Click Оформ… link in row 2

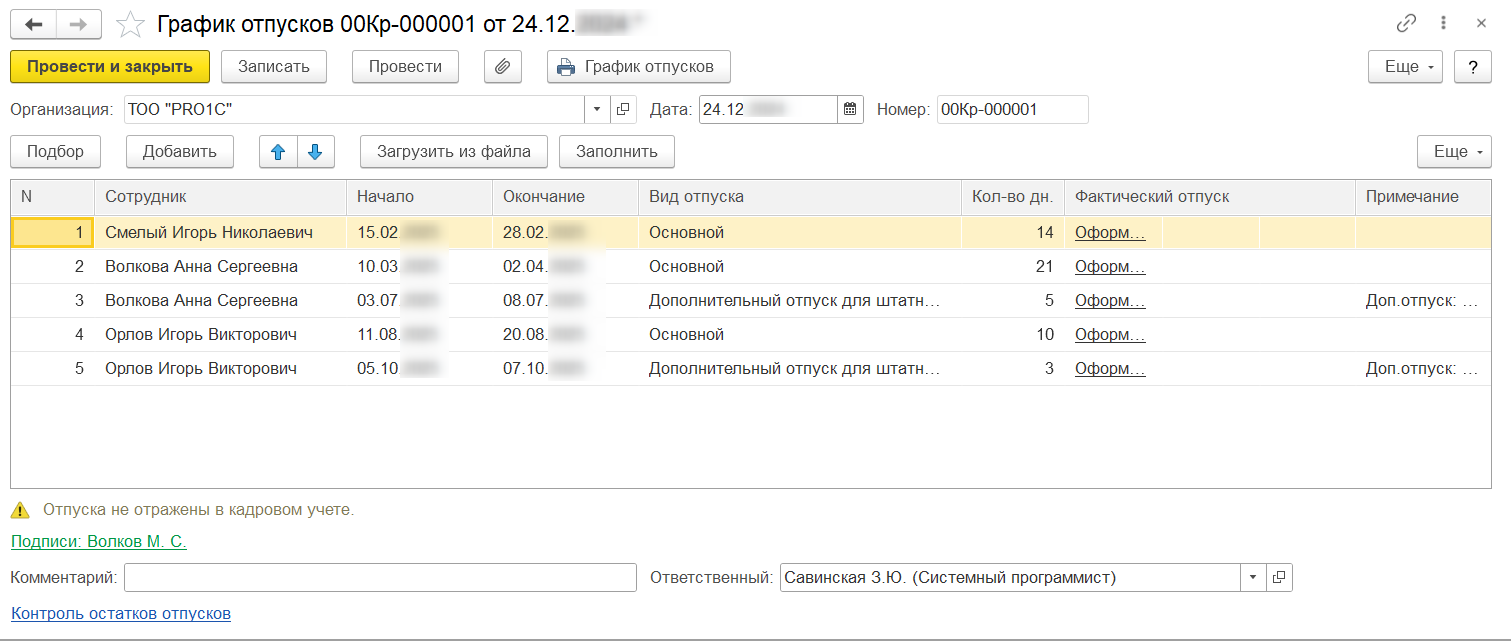1110,267
